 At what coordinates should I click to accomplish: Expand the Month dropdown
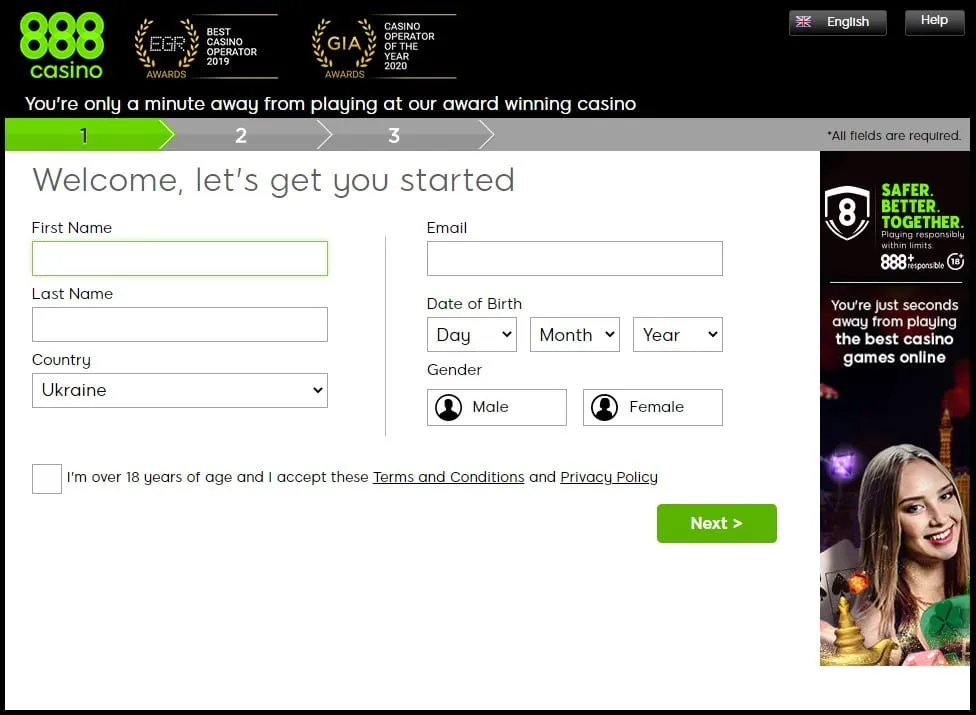575,335
